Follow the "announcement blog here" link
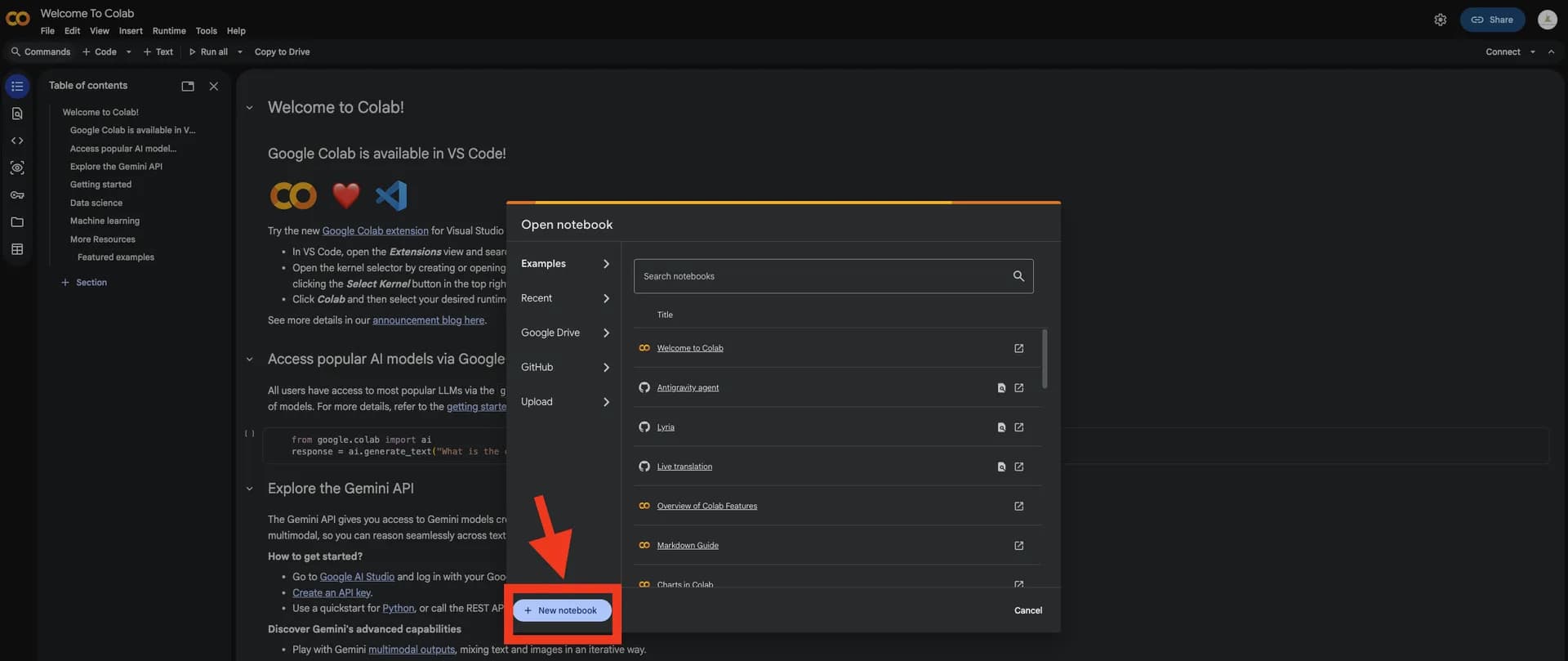 pyautogui.click(x=428, y=320)
